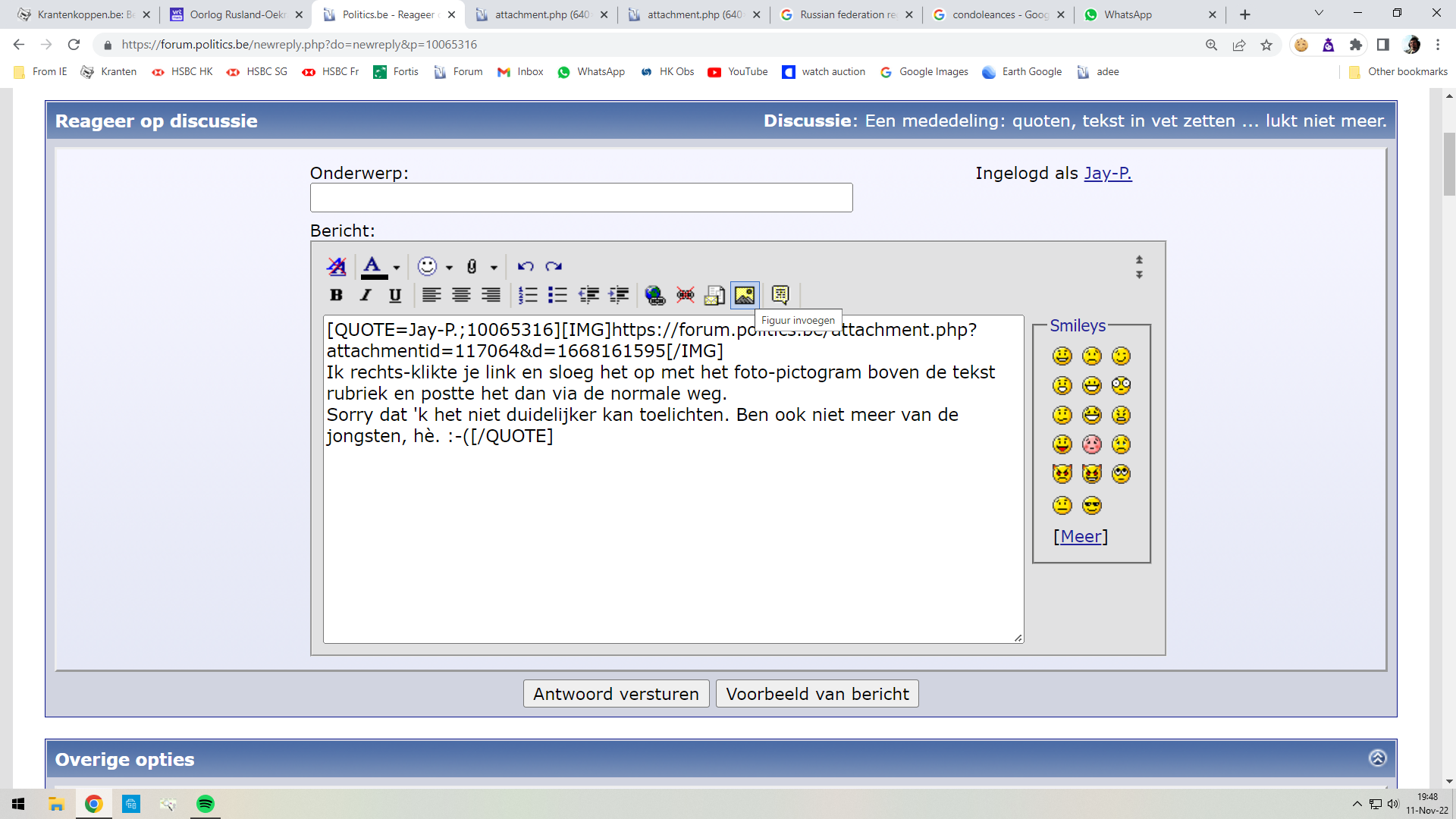Toggle bold formatting
Screen dimensions: 1456x819
click(x=336, y=295)
